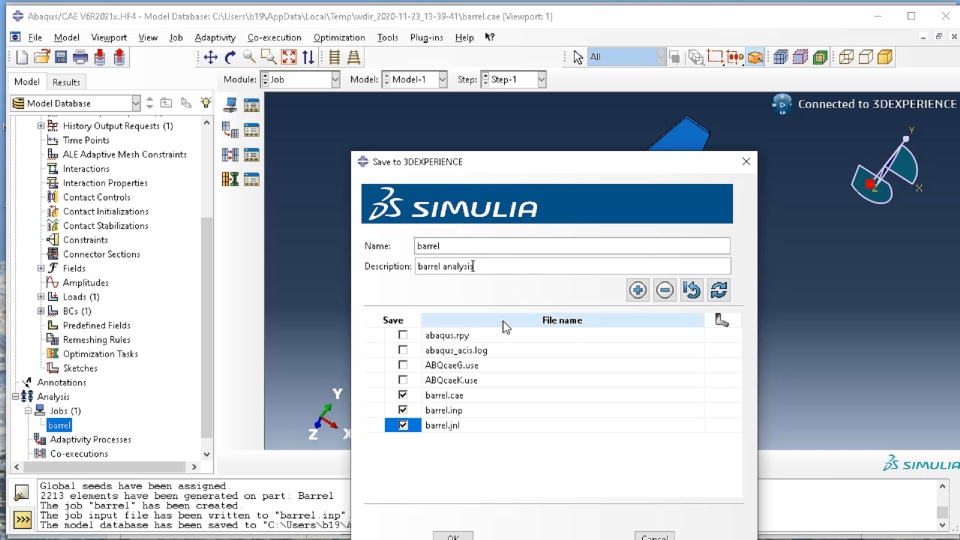Click the New Model Database icon

[22, 58]
